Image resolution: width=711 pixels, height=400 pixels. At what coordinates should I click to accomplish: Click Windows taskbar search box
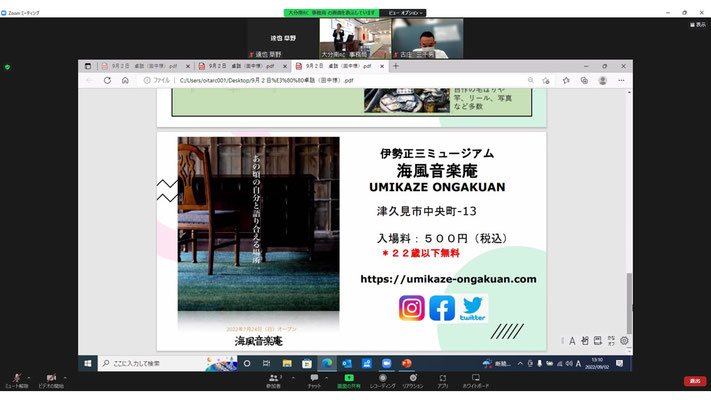167,363
